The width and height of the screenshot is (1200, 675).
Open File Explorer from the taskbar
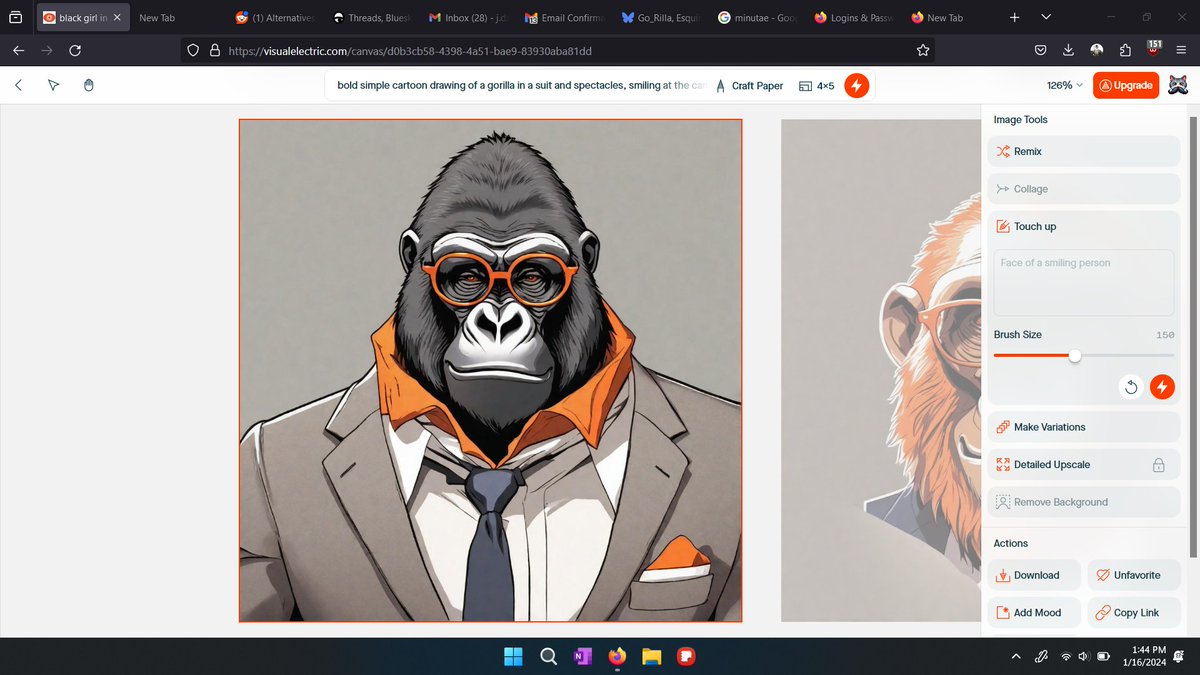(x=652, y=657)
